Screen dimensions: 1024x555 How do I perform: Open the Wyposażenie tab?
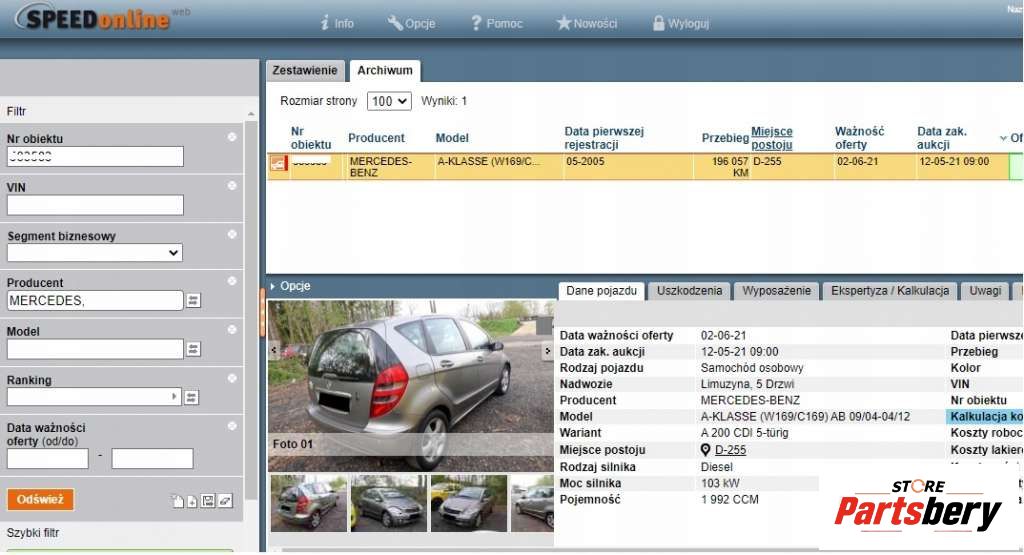click(x=776, y=291)
